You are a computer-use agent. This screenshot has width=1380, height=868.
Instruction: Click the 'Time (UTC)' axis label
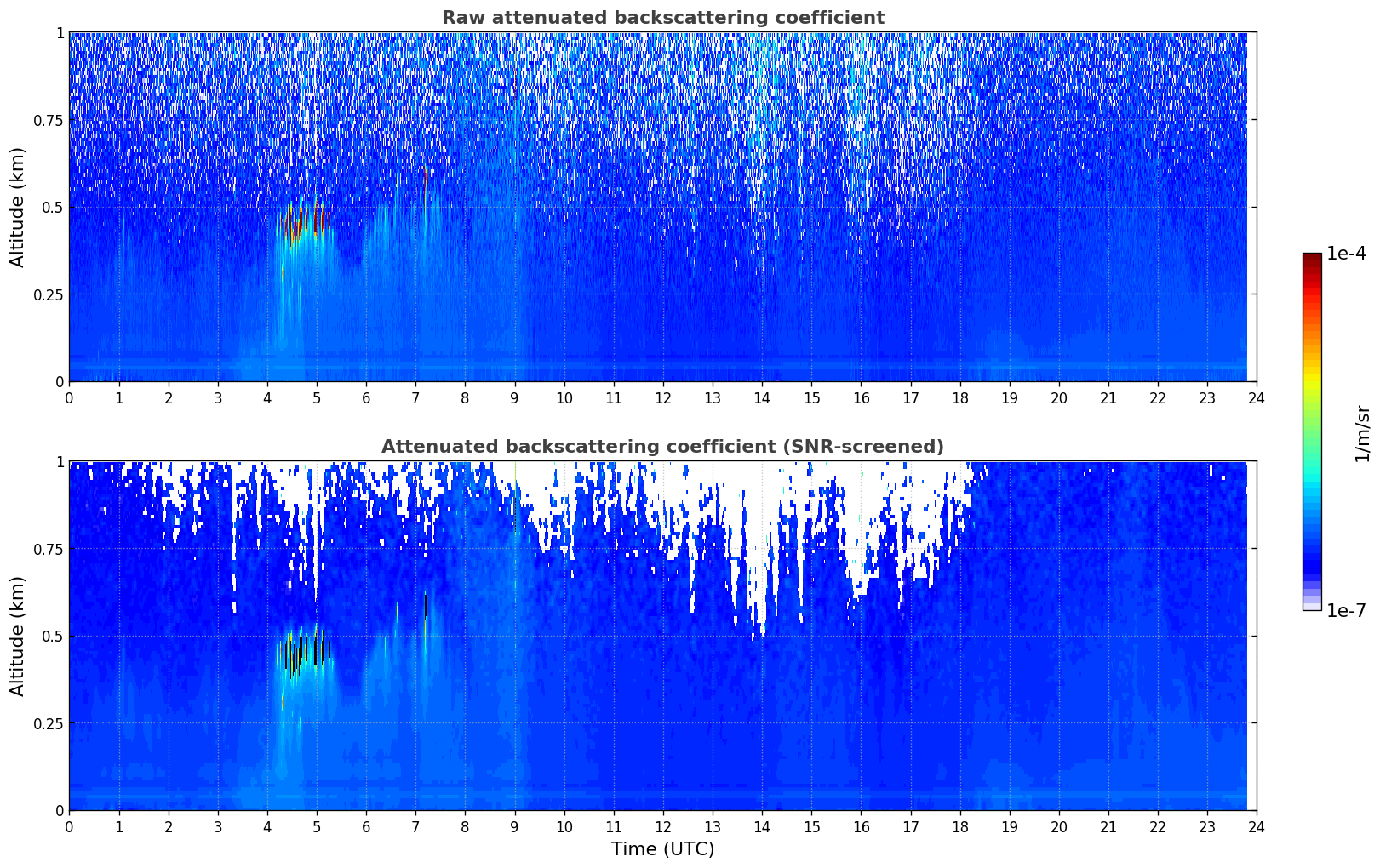(662, 849)
